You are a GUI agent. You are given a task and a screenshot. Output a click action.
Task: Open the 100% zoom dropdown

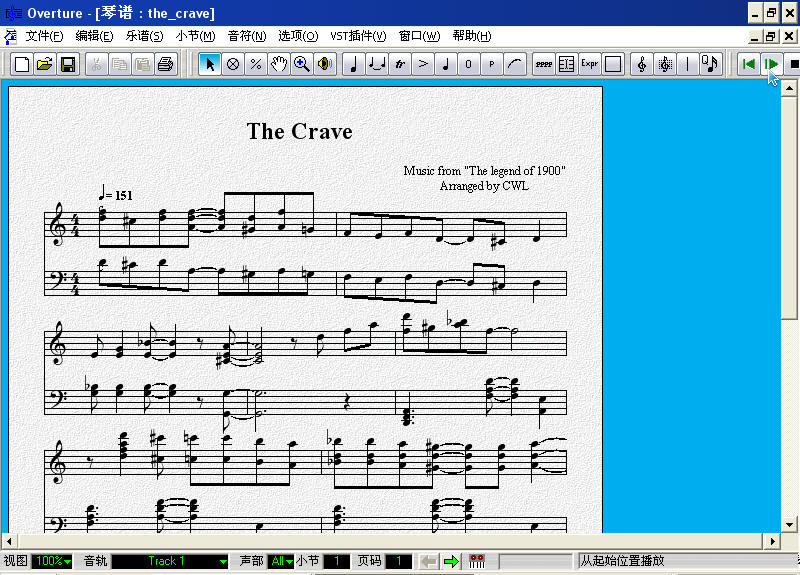52,561
